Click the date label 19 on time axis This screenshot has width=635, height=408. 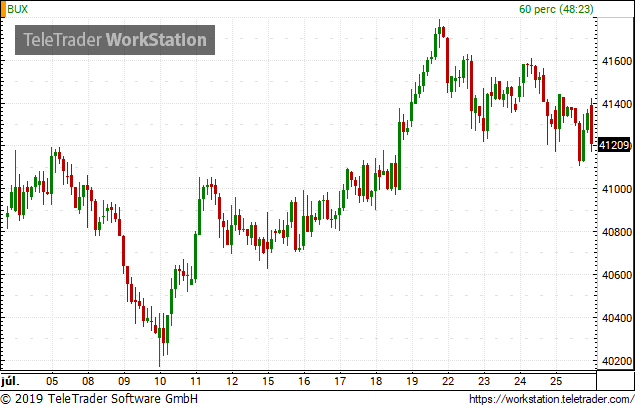(x=412, y=381)
